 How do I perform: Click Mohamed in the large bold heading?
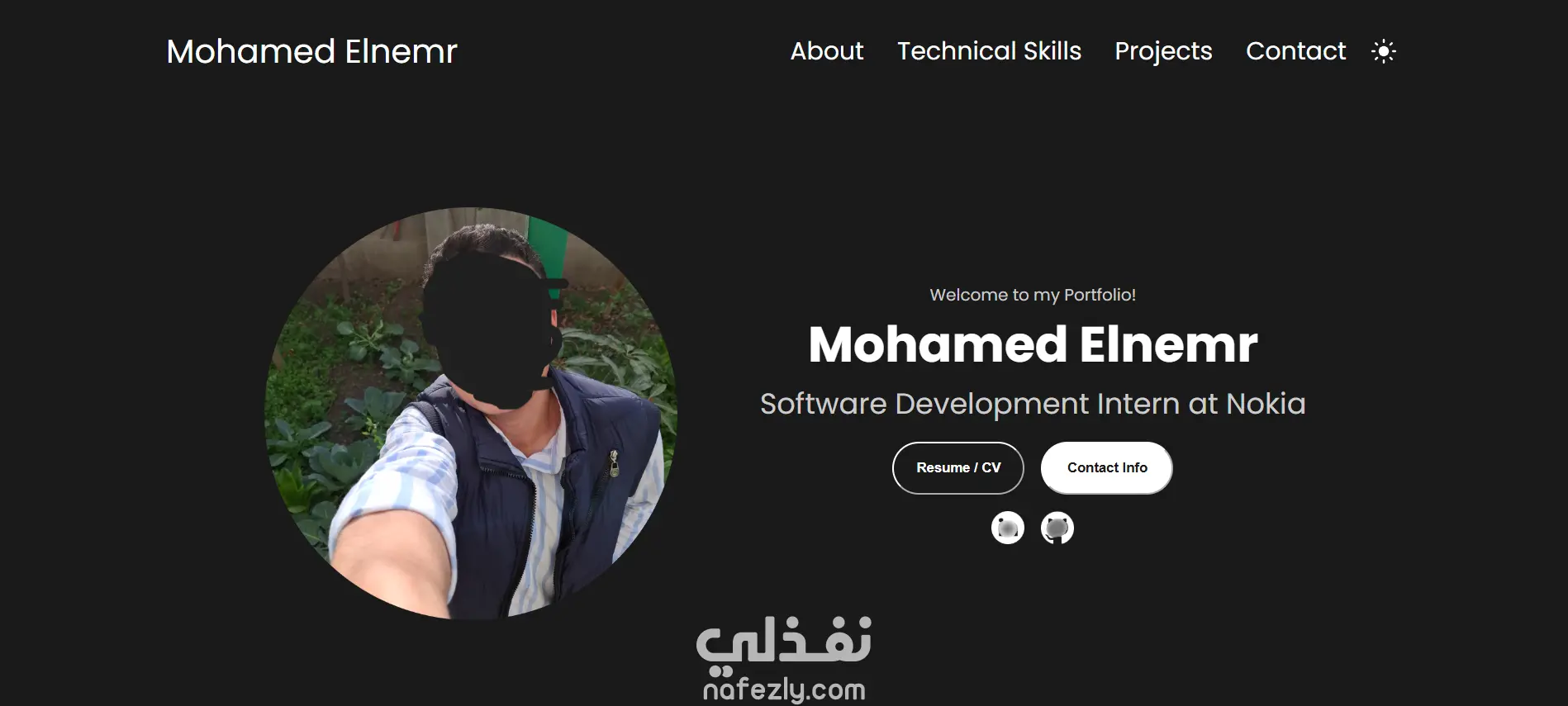point(938,344)
